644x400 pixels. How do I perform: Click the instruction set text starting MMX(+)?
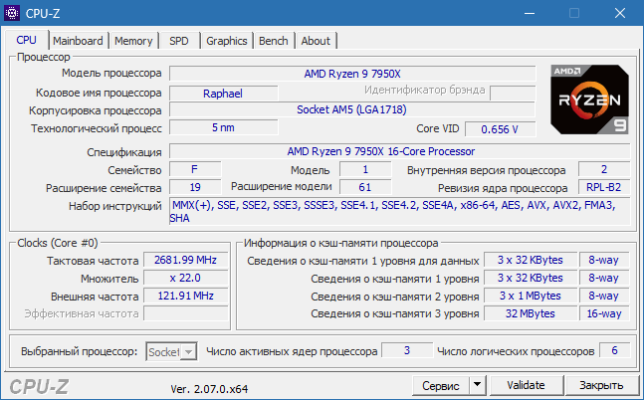[x=400, y=211]
